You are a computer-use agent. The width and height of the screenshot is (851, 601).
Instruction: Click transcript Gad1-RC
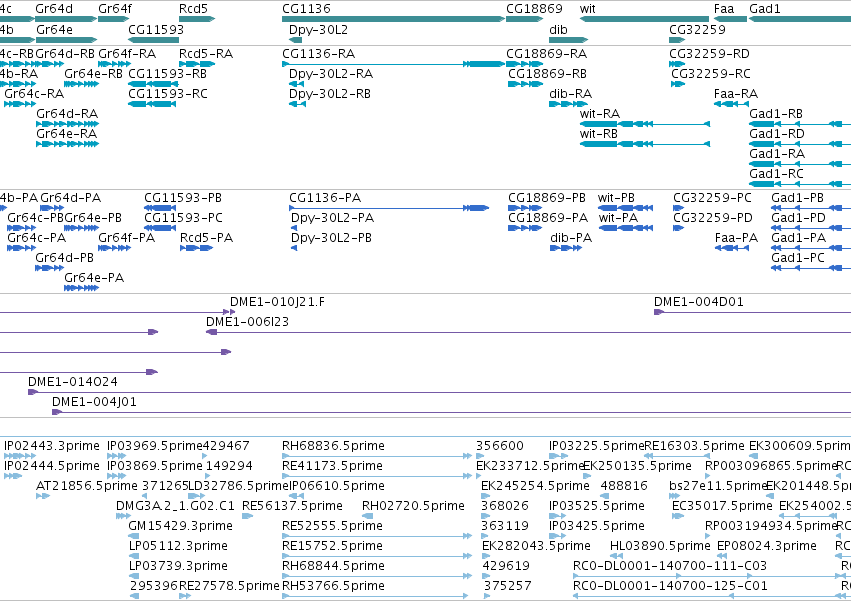tap(800, 185)
